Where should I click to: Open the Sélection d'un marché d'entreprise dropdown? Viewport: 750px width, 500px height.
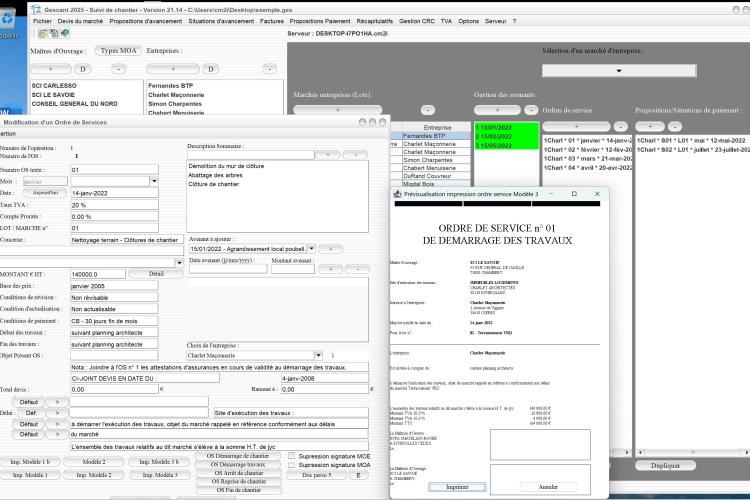coord(619,70)
